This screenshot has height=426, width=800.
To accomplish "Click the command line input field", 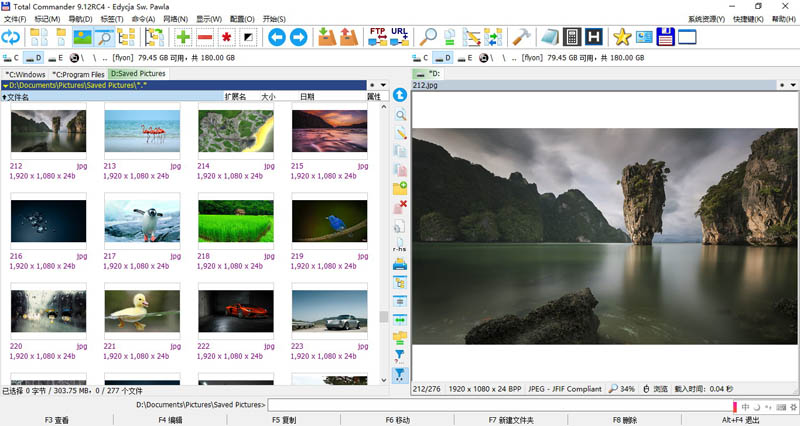I will (500, 405).
